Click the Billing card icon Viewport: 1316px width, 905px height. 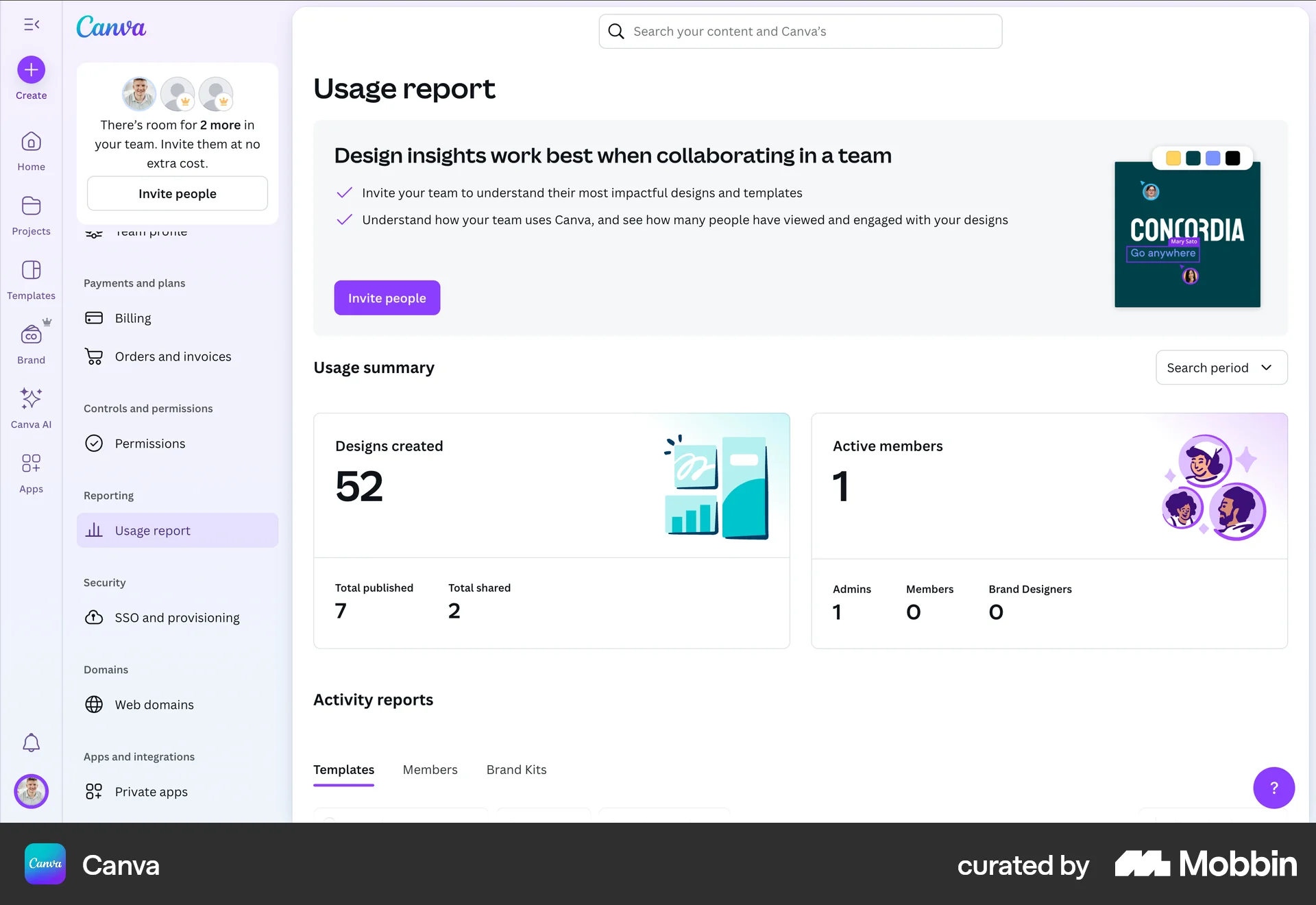tap(95, 317)
